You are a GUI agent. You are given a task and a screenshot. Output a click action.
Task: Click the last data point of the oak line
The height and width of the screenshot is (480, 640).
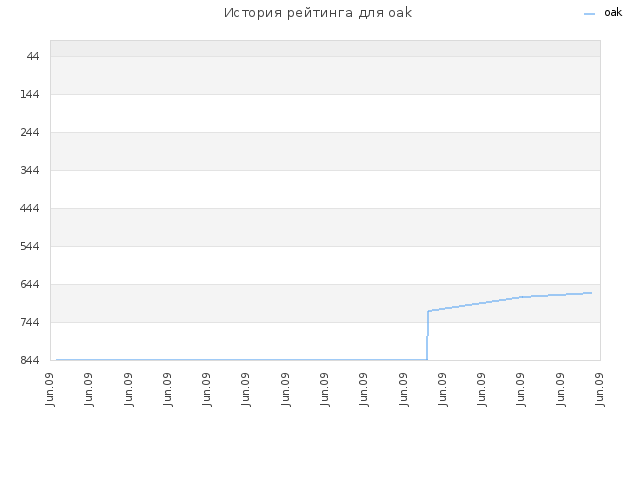click(591, 293)
